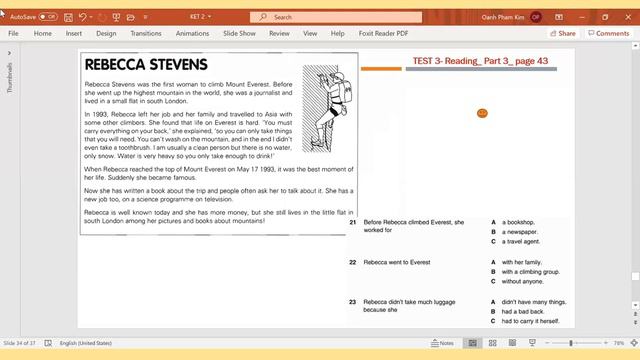
Task: Switch to the Home tab
Action: [x=42, y=33]
